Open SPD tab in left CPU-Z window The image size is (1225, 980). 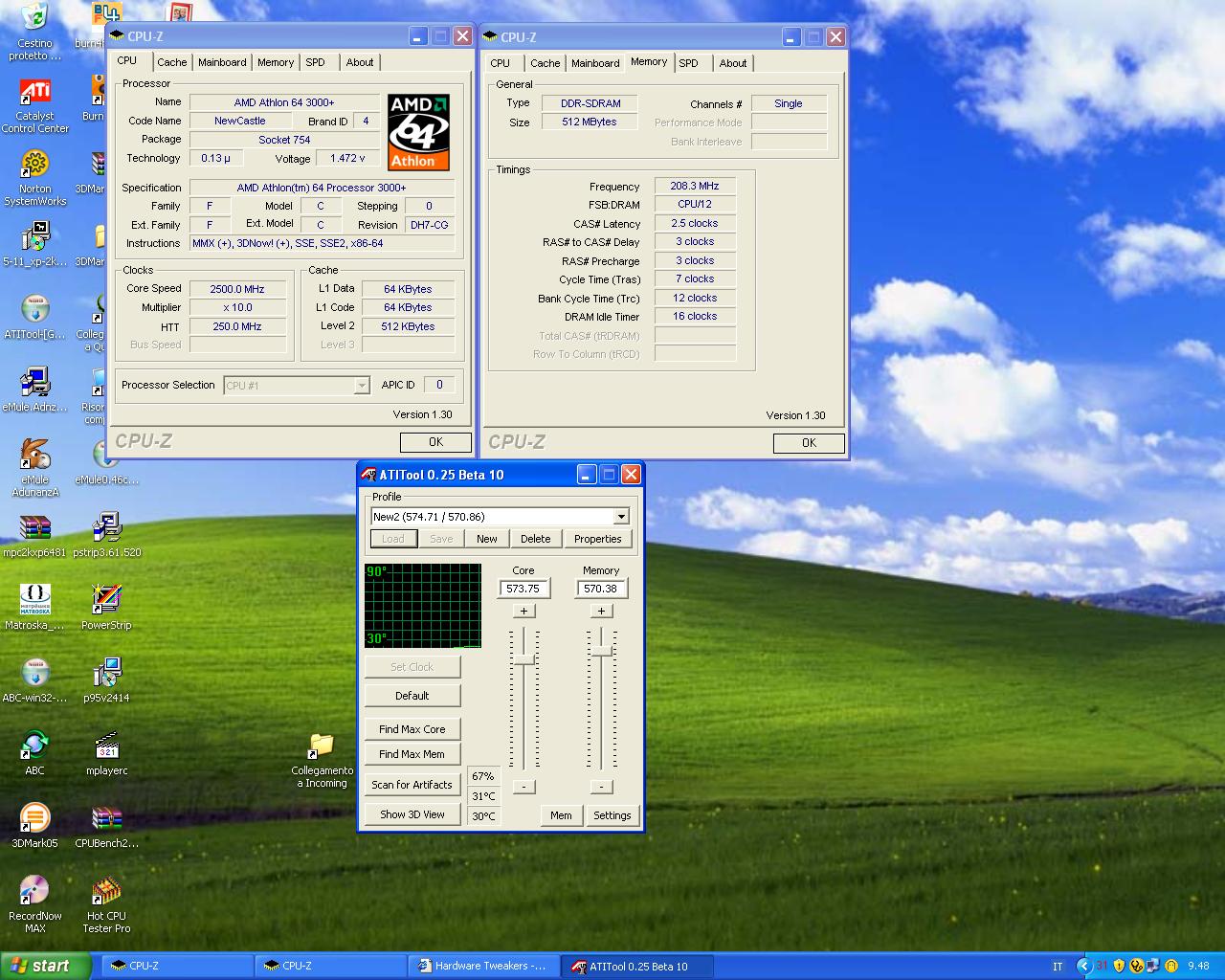[315, 62]
